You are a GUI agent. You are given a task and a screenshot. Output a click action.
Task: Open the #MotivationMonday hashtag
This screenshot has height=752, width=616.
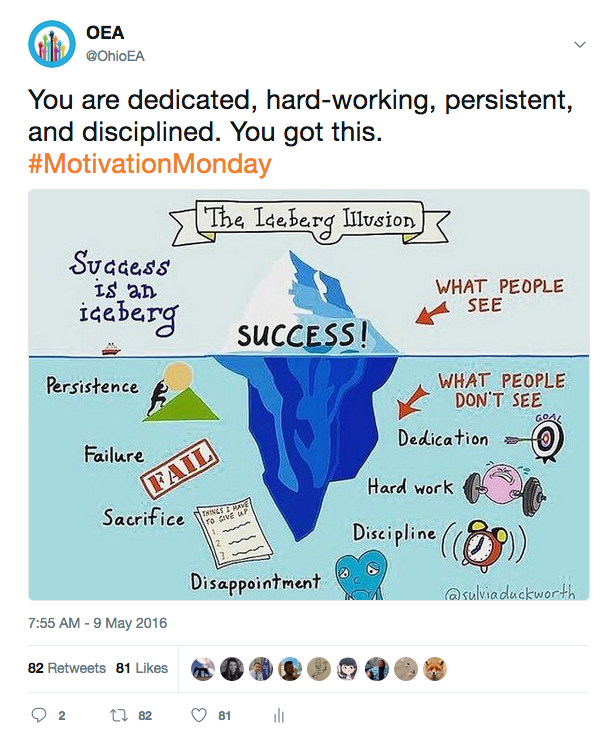[x=150, y=164]
